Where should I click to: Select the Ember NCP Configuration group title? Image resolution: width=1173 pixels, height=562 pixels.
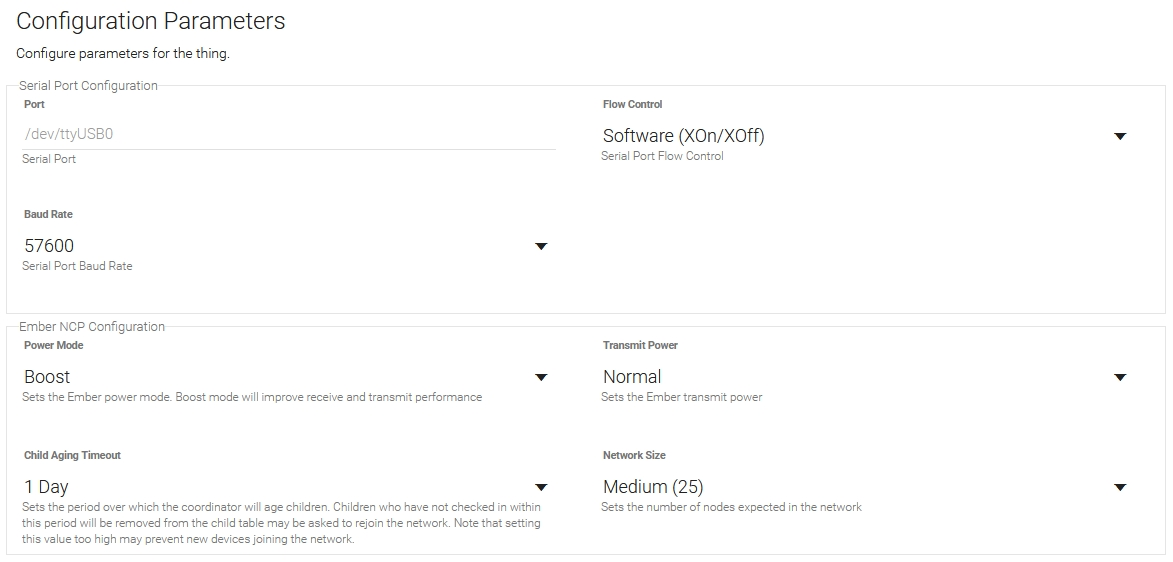click(x=92, y=327)
